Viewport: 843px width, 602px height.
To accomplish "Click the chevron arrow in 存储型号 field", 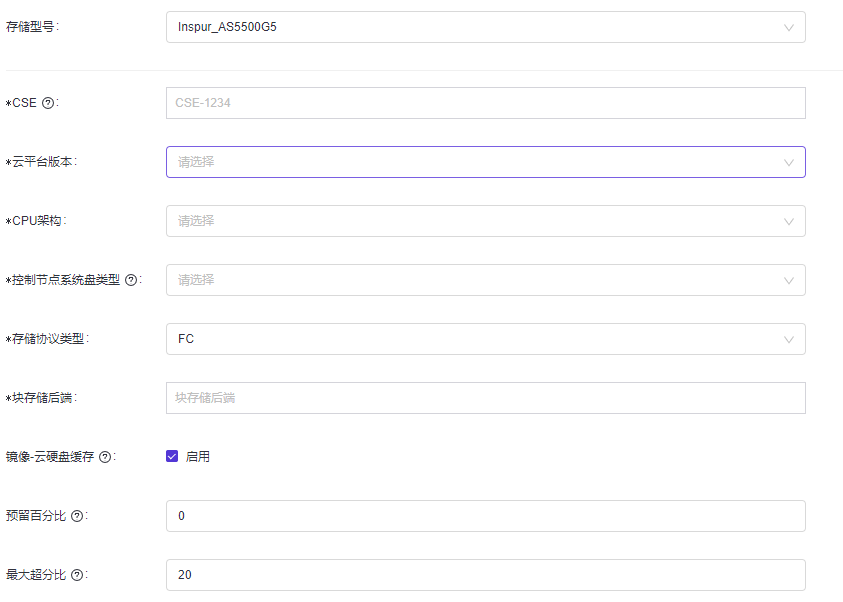I will tap(789, 27).
